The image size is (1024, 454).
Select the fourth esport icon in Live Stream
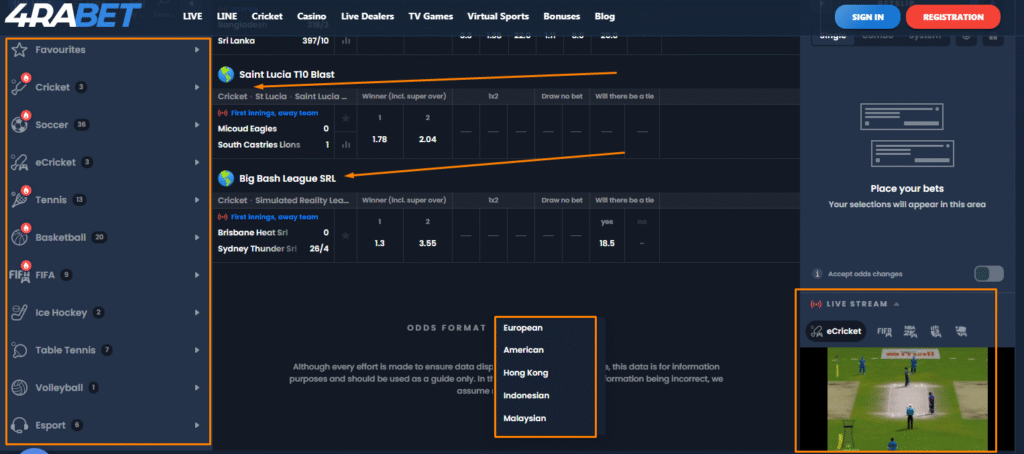(936, 331)
